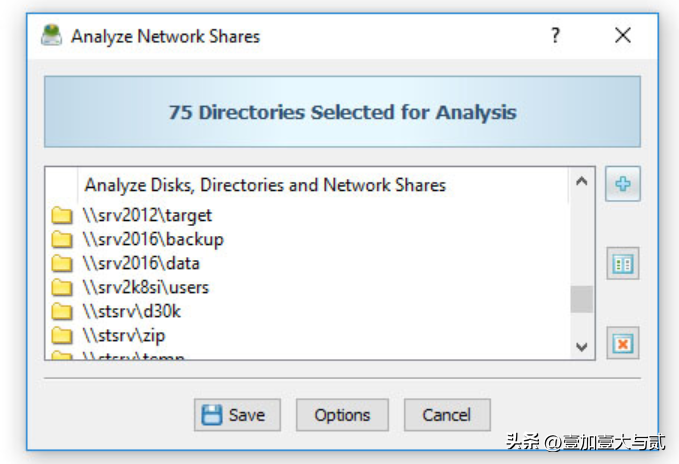Click the scrollbar up arrow
This screenshot has height=464, width=679.
(x=582, y=181)
